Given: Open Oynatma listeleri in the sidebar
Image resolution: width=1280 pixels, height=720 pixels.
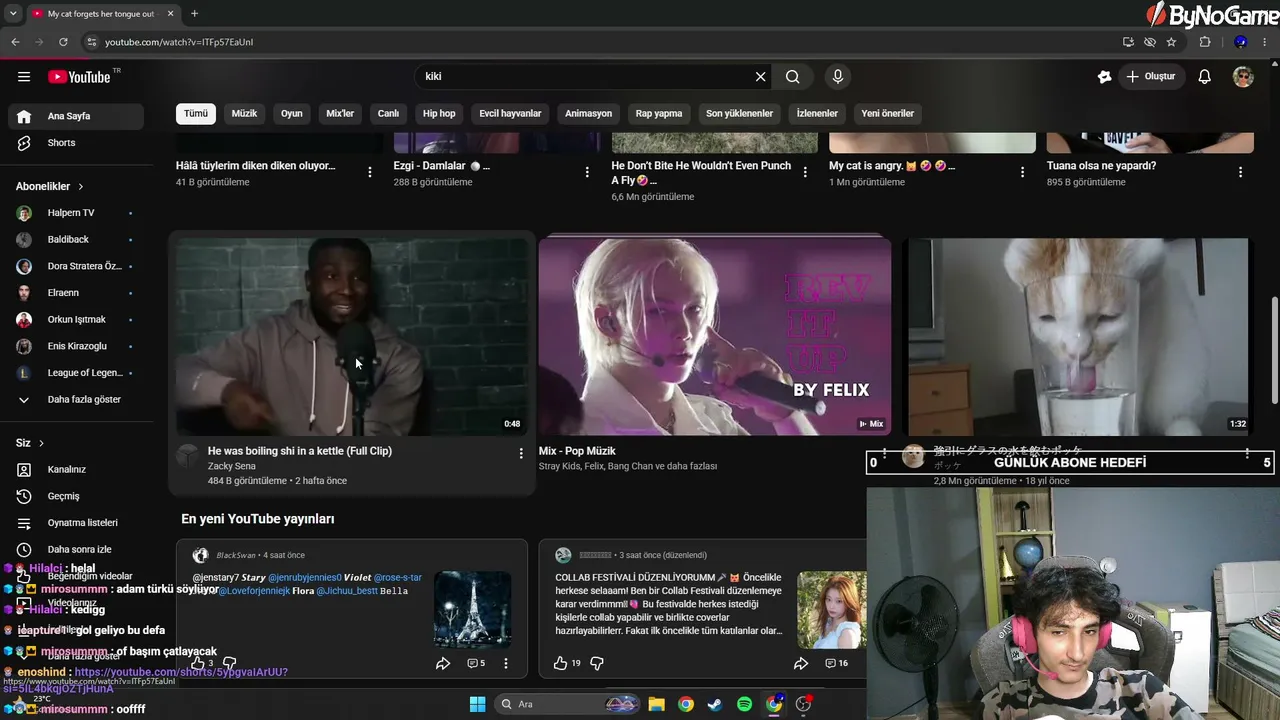Looking at the screenshot, I should coord(76,523).
